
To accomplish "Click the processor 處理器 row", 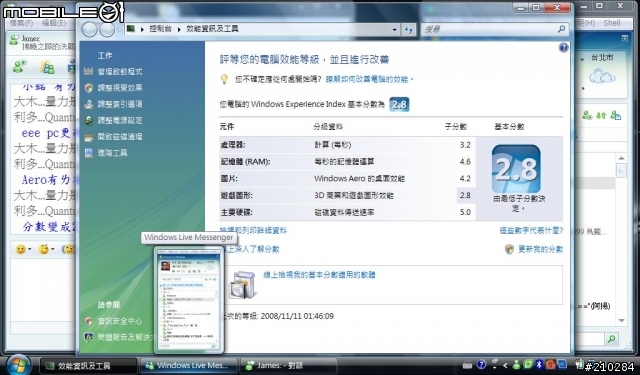I will (347, 145).
